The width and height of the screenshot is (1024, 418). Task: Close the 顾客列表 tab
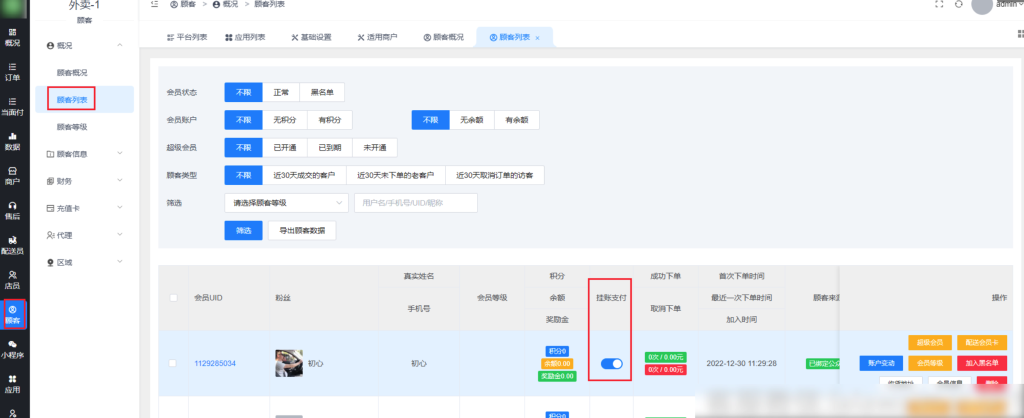pos(537,38)
